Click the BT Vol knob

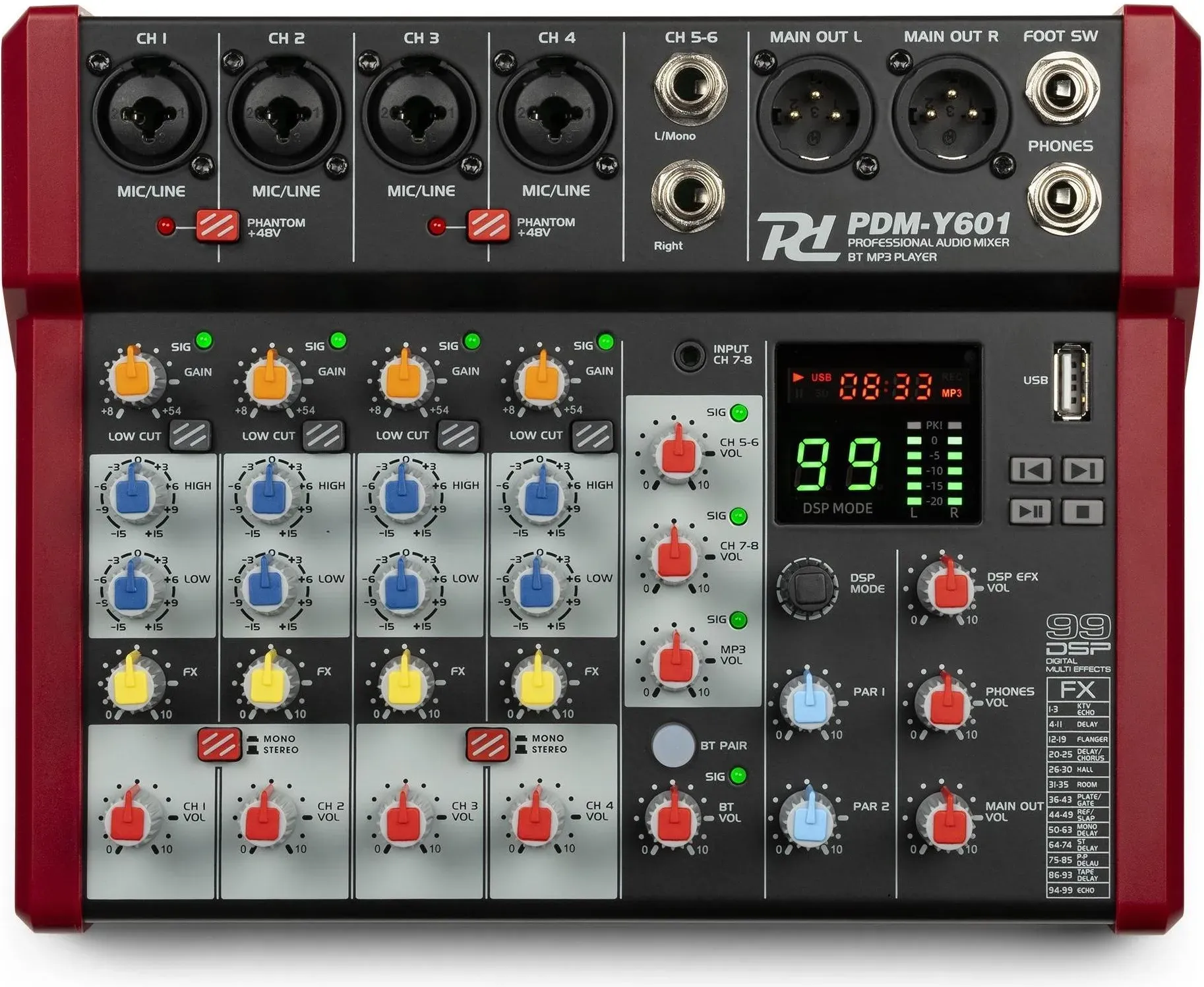pyautogui.click(x=674, y=818)
